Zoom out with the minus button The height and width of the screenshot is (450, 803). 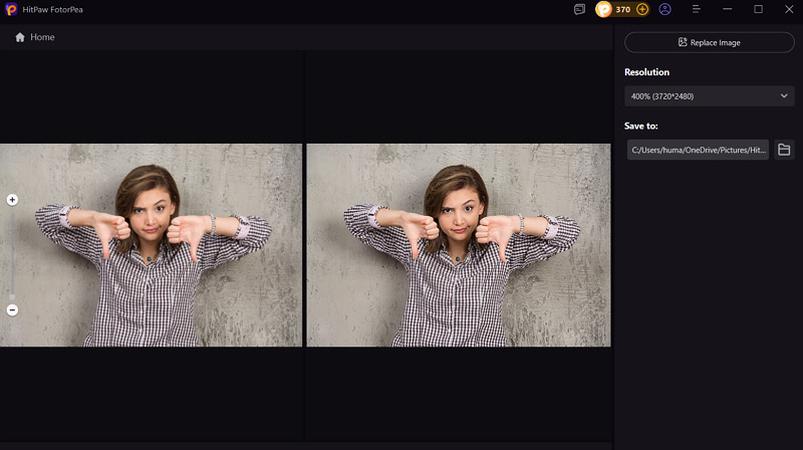[x=12, y=310]
